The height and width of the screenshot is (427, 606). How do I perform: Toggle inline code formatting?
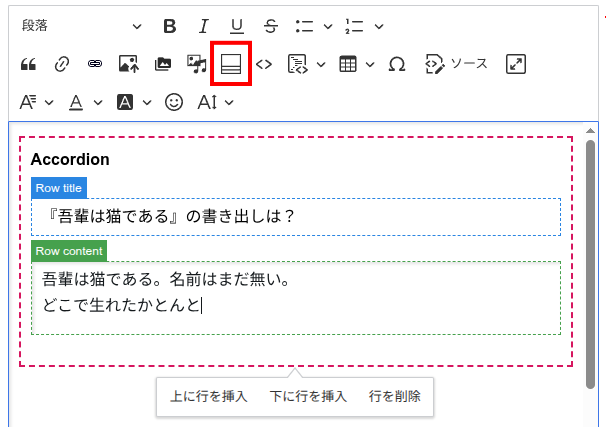pyautogui.click(x=264, y=64)
